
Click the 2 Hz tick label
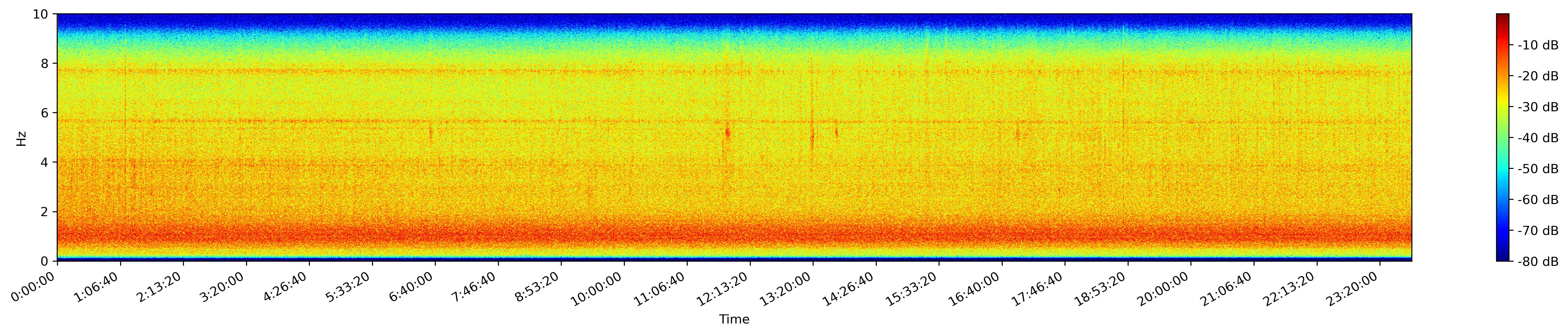point(45,212)
